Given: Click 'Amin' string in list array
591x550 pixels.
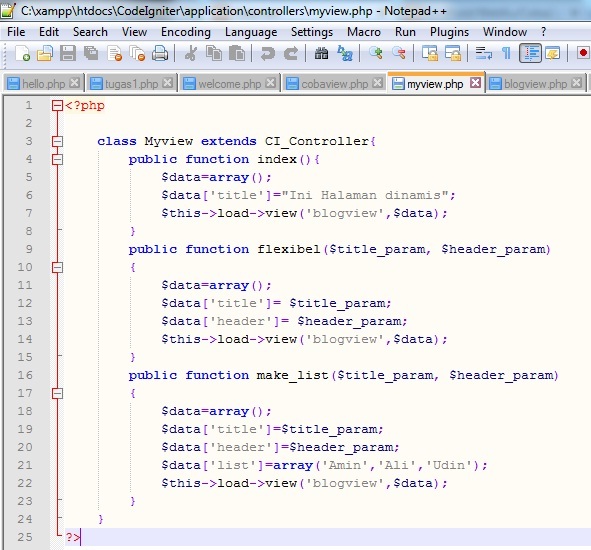Looking at the screenshot, I should point(344,465).
